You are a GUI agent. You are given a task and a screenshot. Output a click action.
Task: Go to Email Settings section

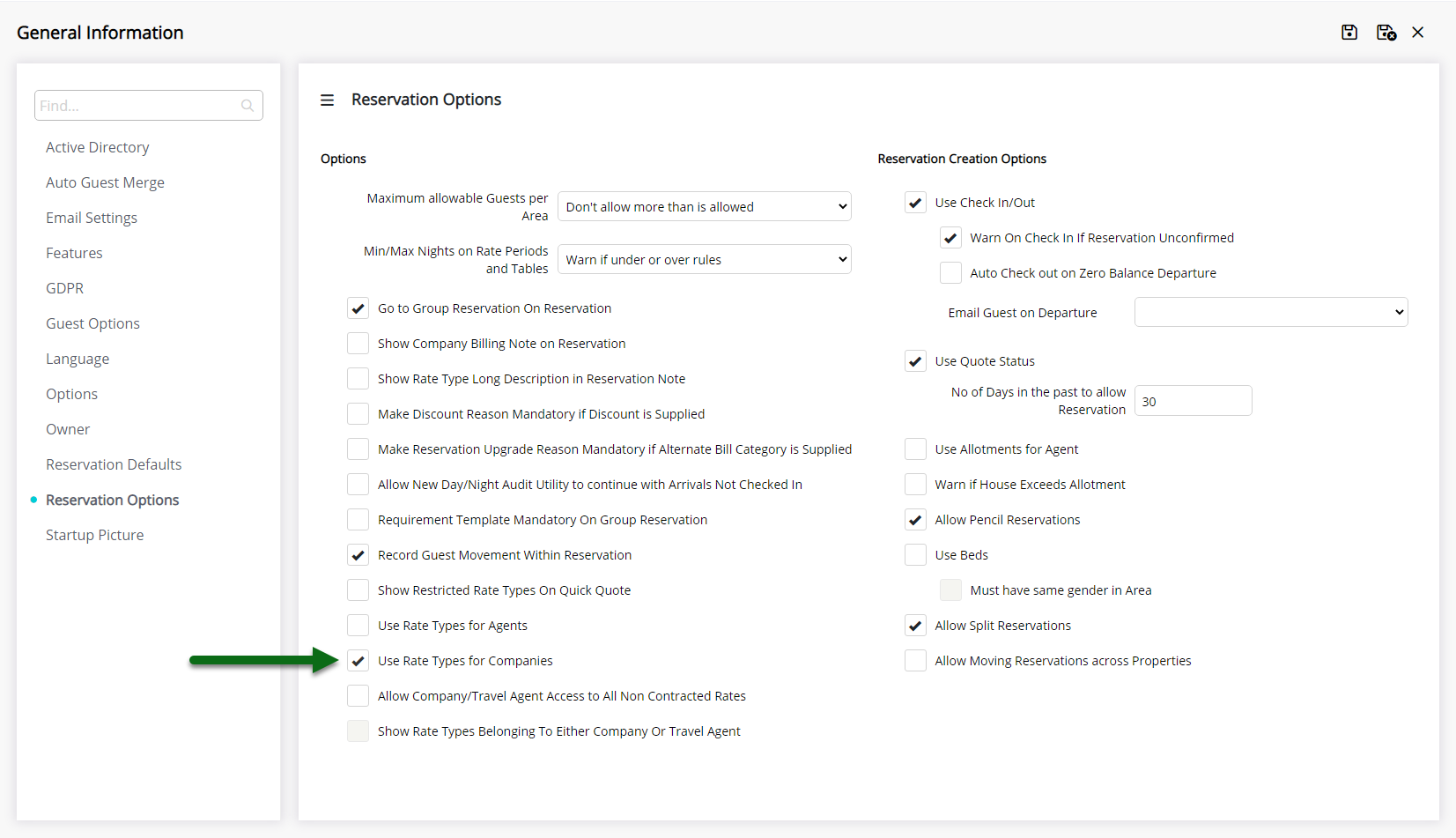(92, 218)
